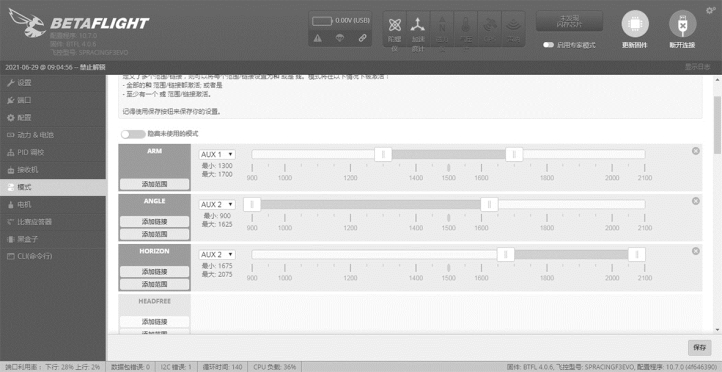Click the link status chain icon
Image resolution: width=722 pixels, height=372 pixels.
362,38
